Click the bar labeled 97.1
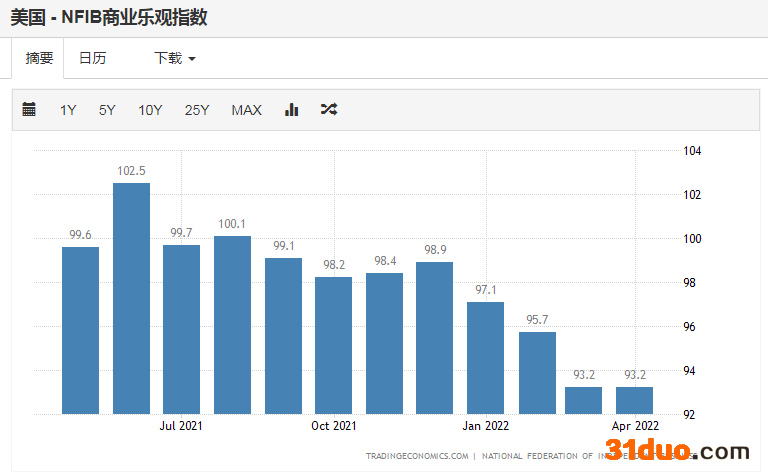Screen dimensions: 768x472 click(x=485, y=358)
